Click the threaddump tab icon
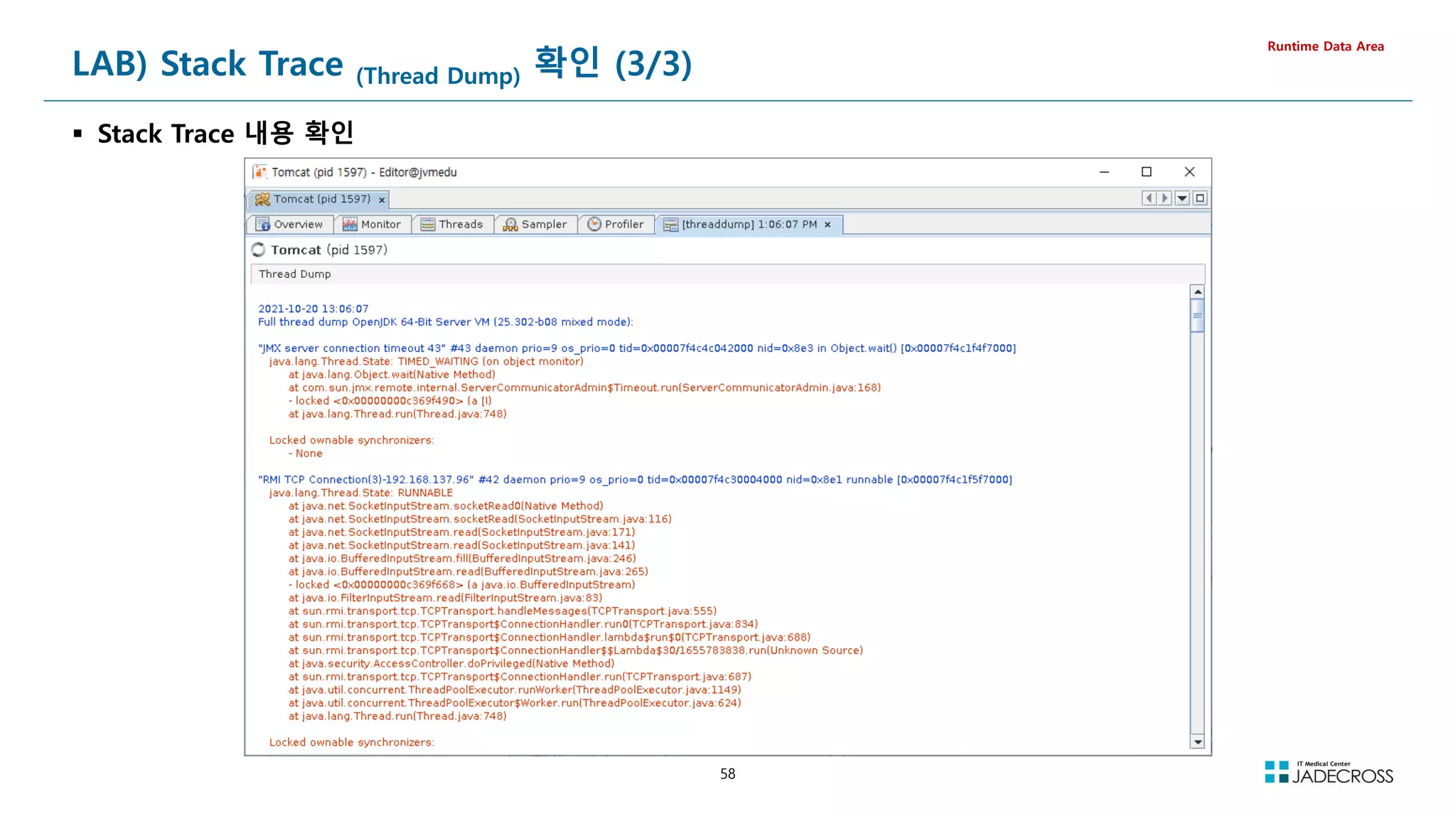1456x819 pixels. (670, 225)
